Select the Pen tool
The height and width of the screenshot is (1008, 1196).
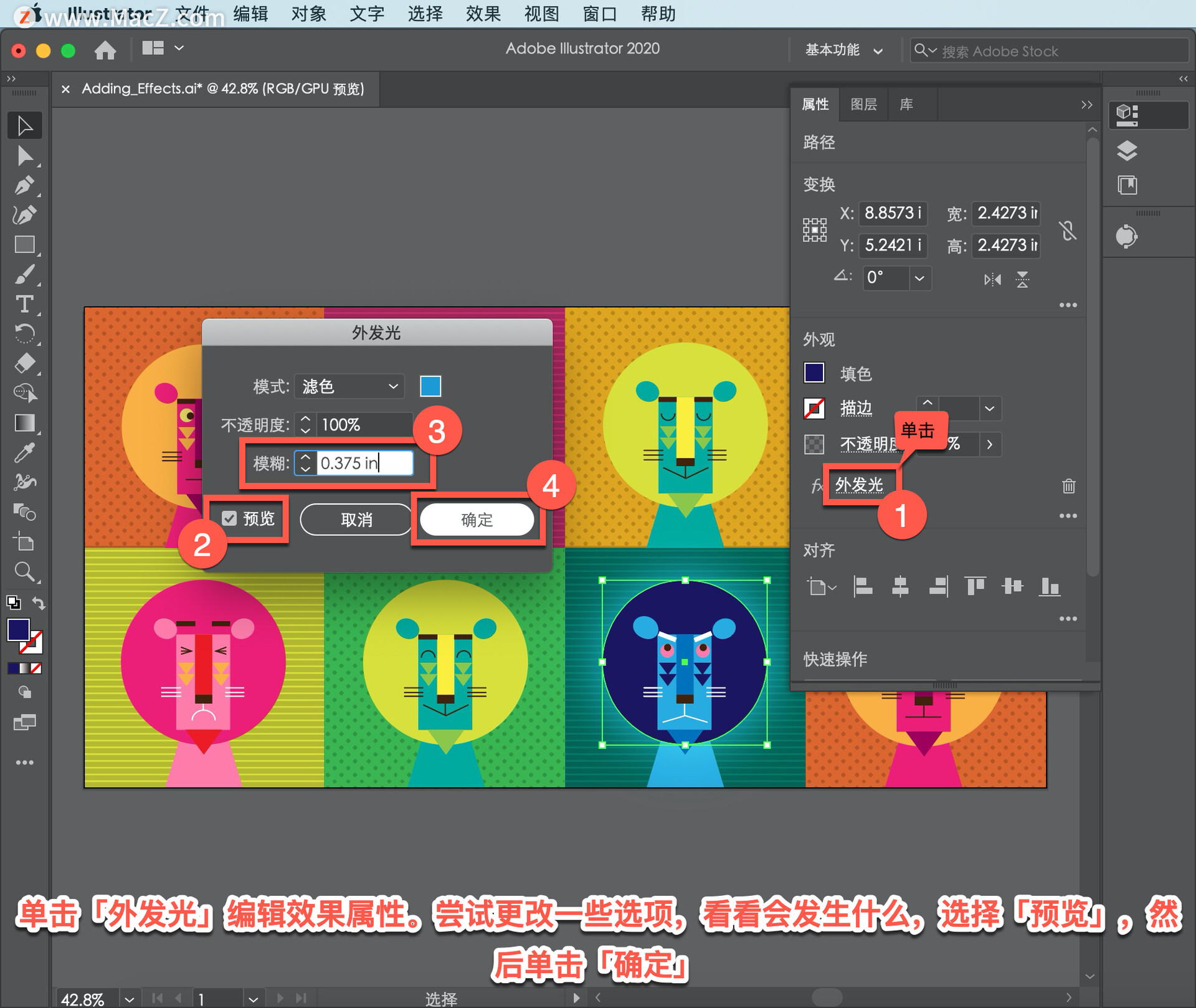coord(24,186)
